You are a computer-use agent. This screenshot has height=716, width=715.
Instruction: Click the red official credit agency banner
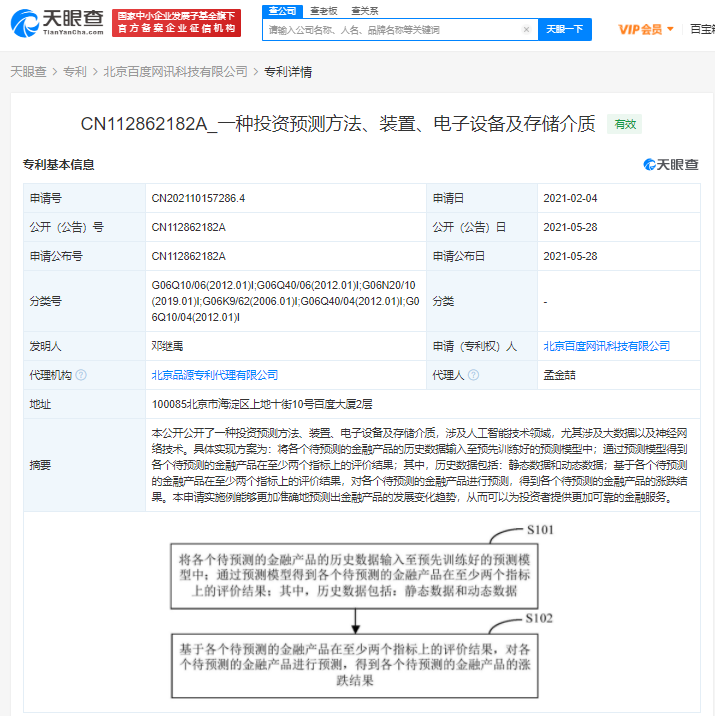tap(176, 22)
